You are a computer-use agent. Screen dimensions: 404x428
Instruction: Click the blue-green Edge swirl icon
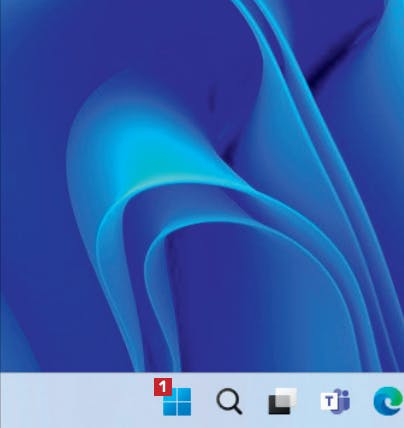coord(388,401)
